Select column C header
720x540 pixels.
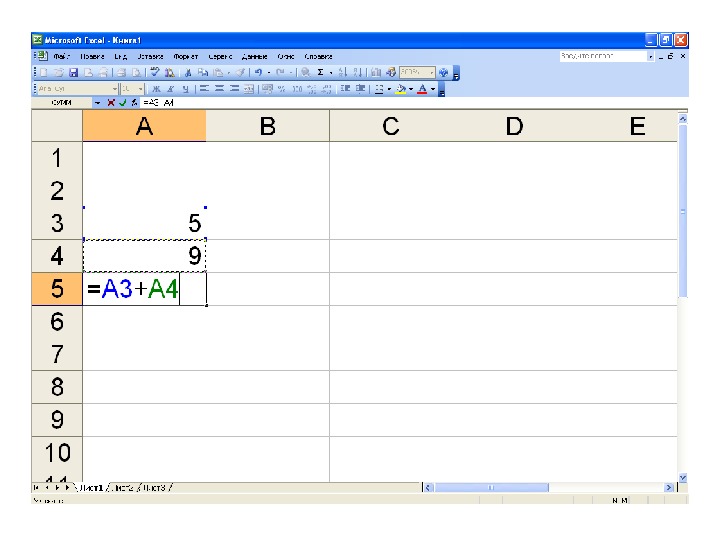(391, 126)
